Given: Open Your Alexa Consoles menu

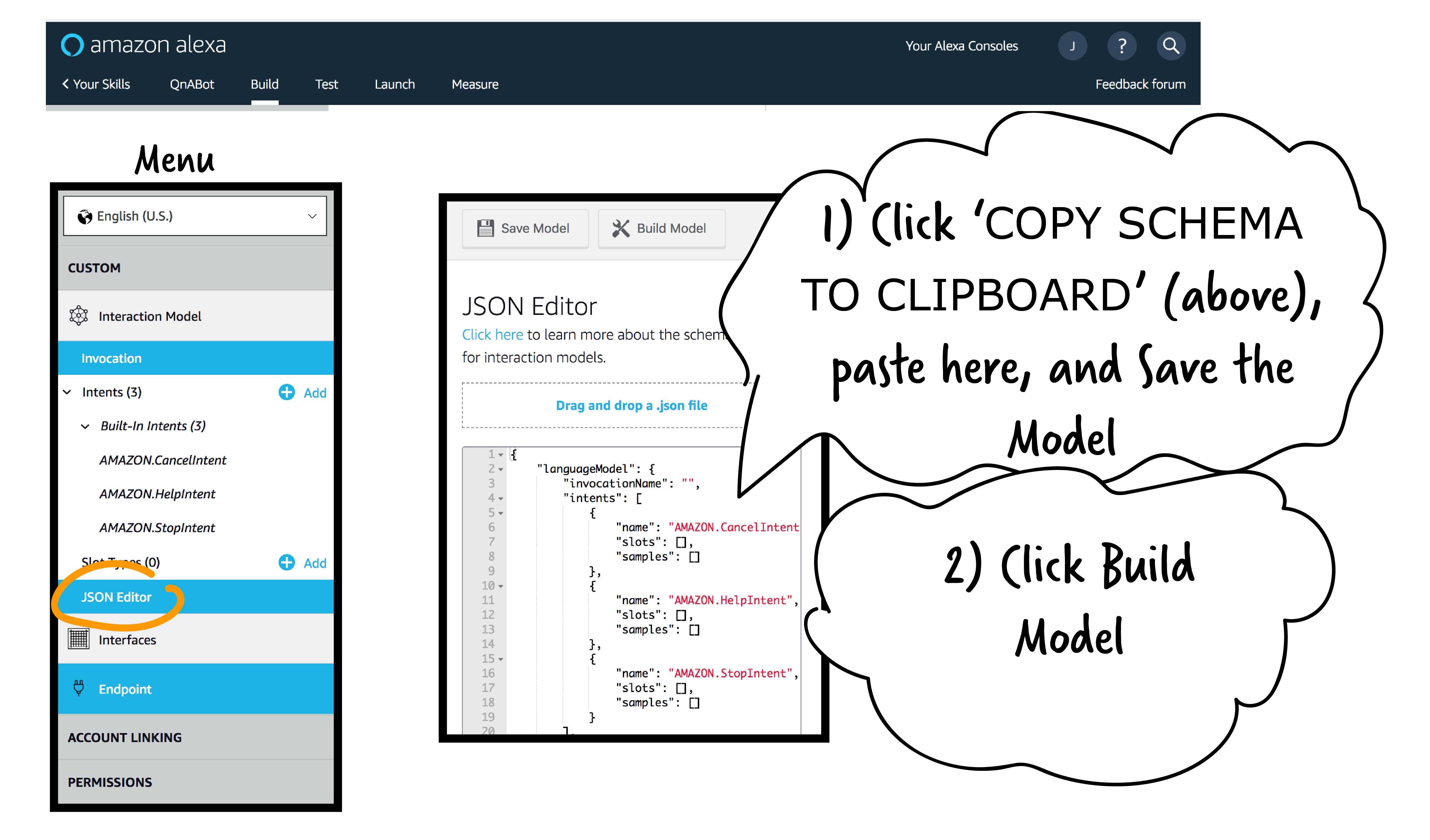Looking at the screenshot, I should click(x=961, y=46).
